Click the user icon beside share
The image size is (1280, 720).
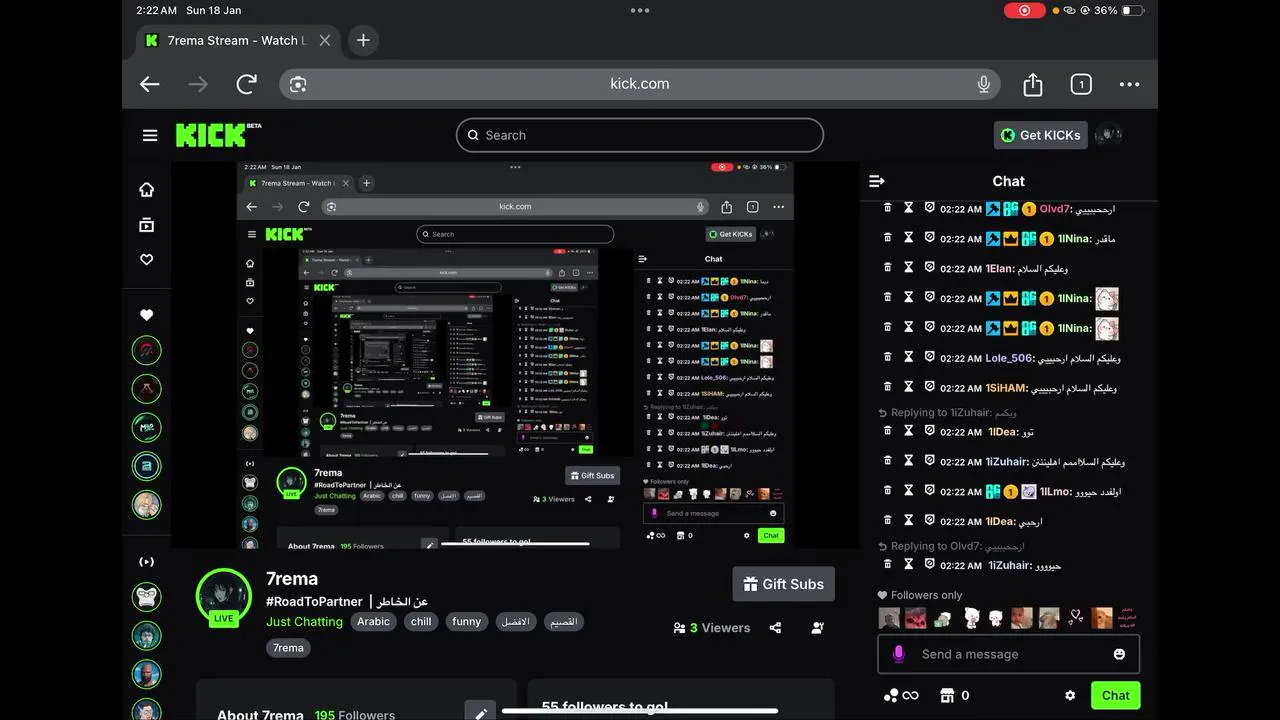pos(818,628)
